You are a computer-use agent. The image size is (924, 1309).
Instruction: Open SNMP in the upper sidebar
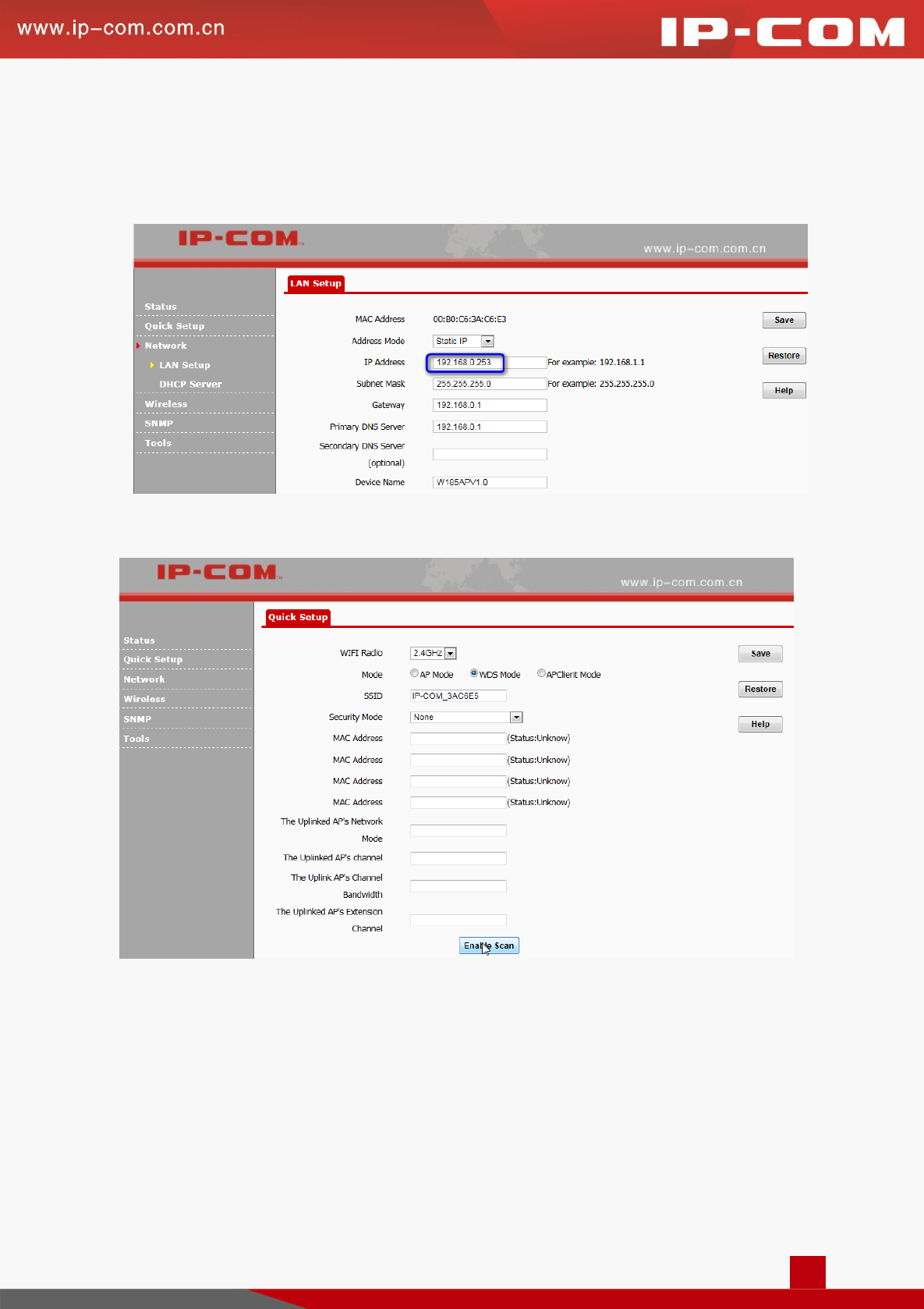point(159,424)
